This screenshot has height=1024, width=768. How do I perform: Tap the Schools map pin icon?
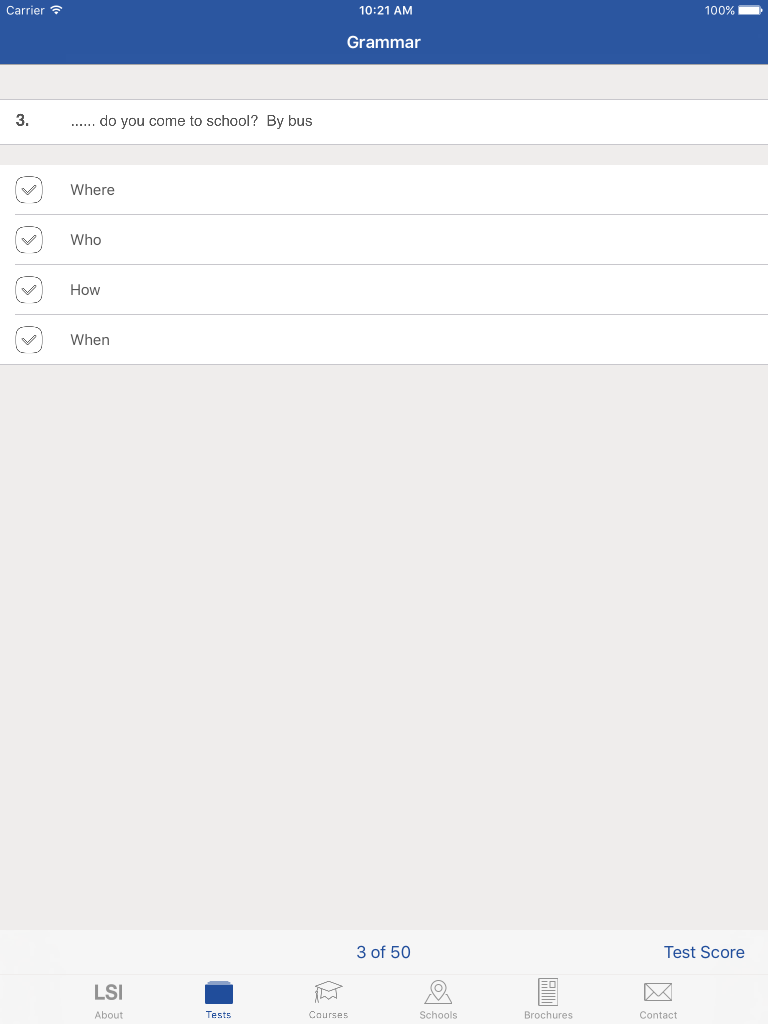[x=438, y=991]
